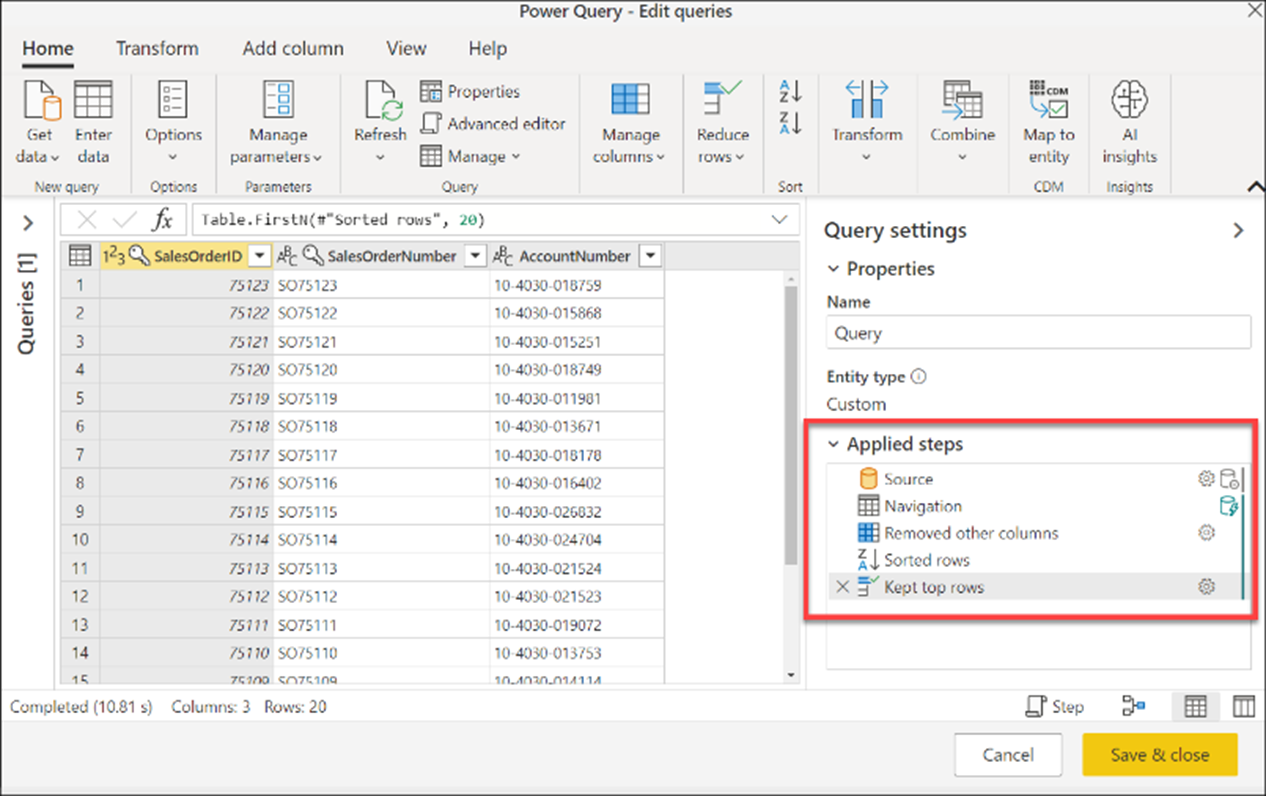The width and height of the screenshot is (1266, 796).
Task: Open AccountNumber column filter dropdown
Action: coord(650,257)
